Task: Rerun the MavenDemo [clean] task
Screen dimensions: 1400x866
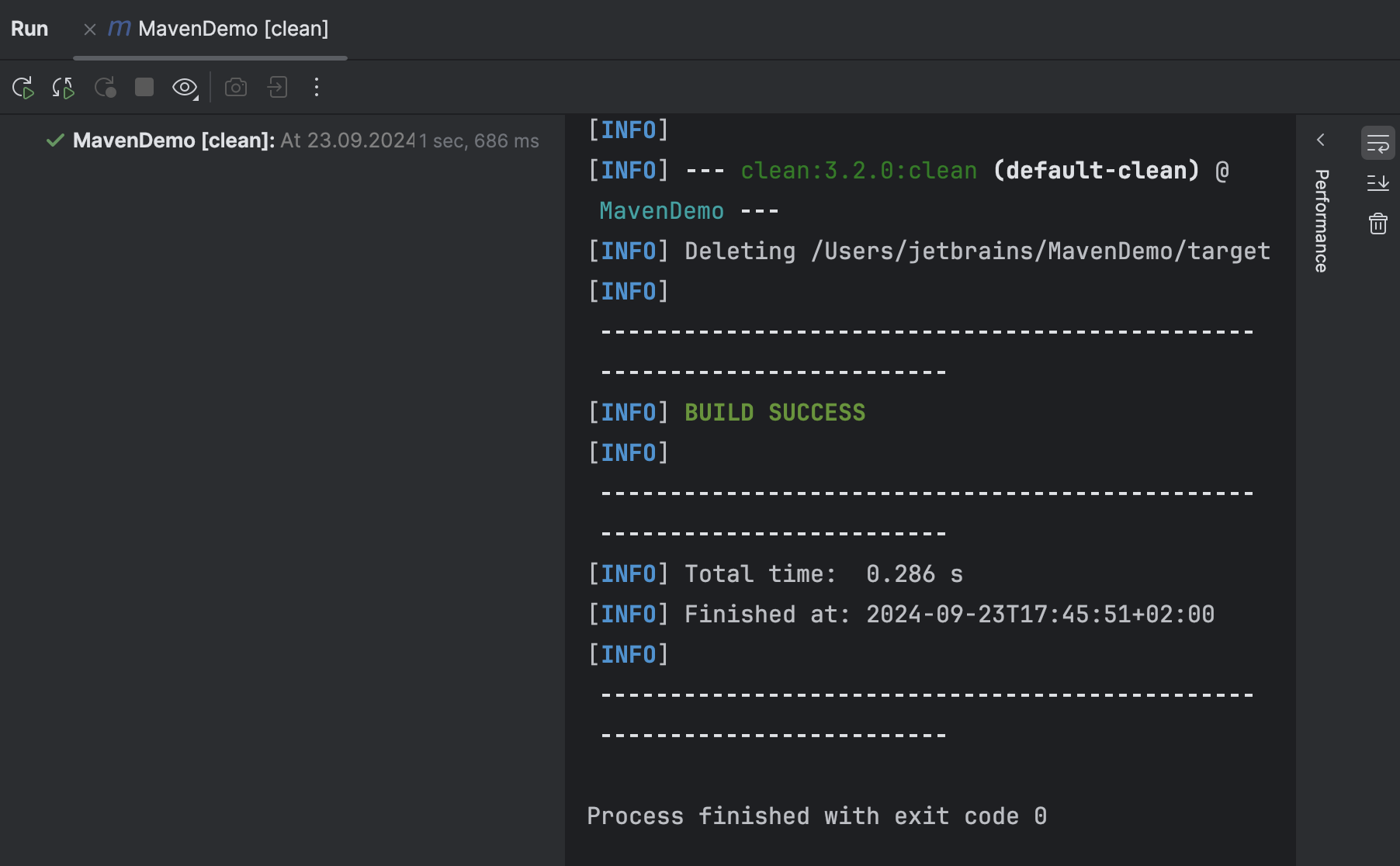Action: (x=23, y=88)
